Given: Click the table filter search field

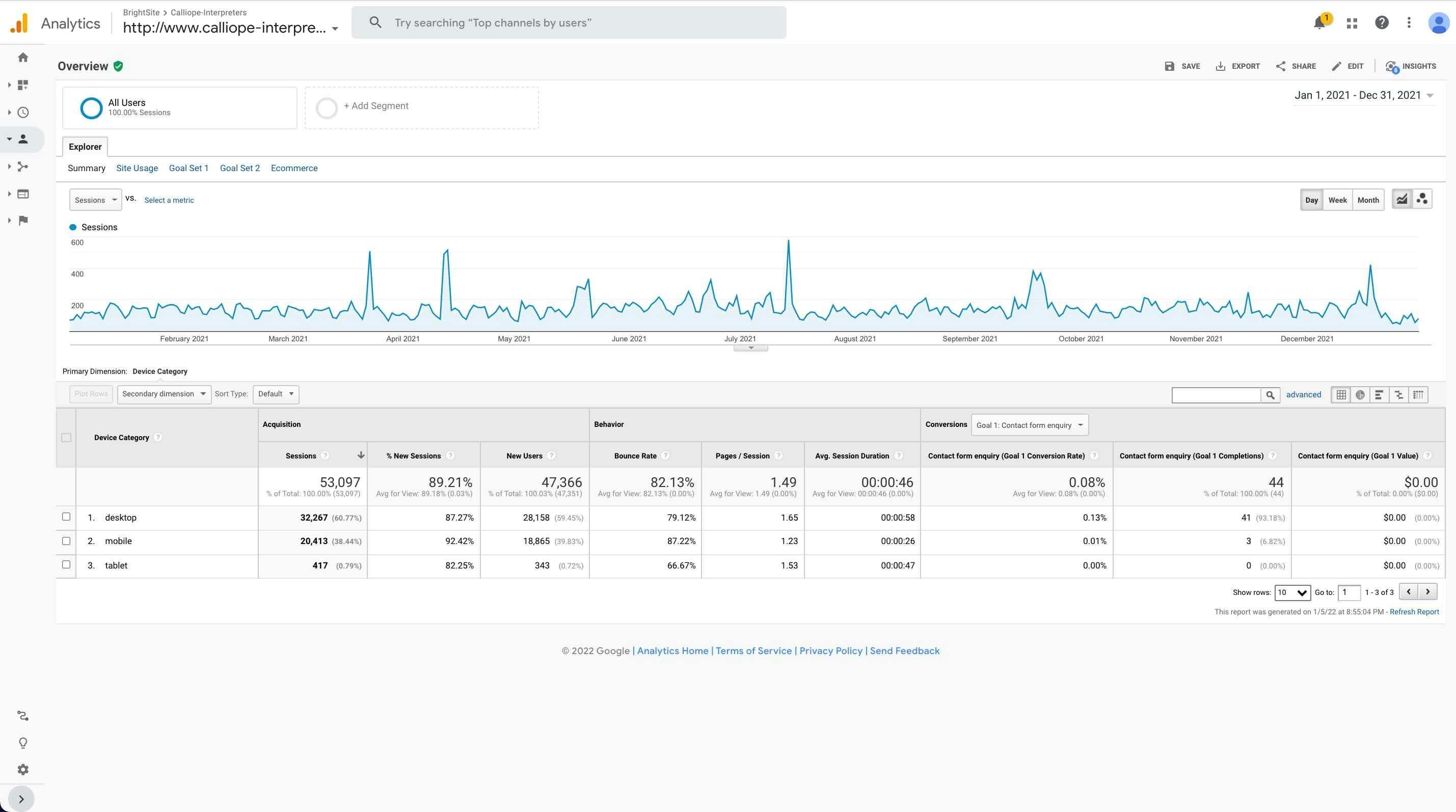Looking at the screenshot, I should point(1216,395).
